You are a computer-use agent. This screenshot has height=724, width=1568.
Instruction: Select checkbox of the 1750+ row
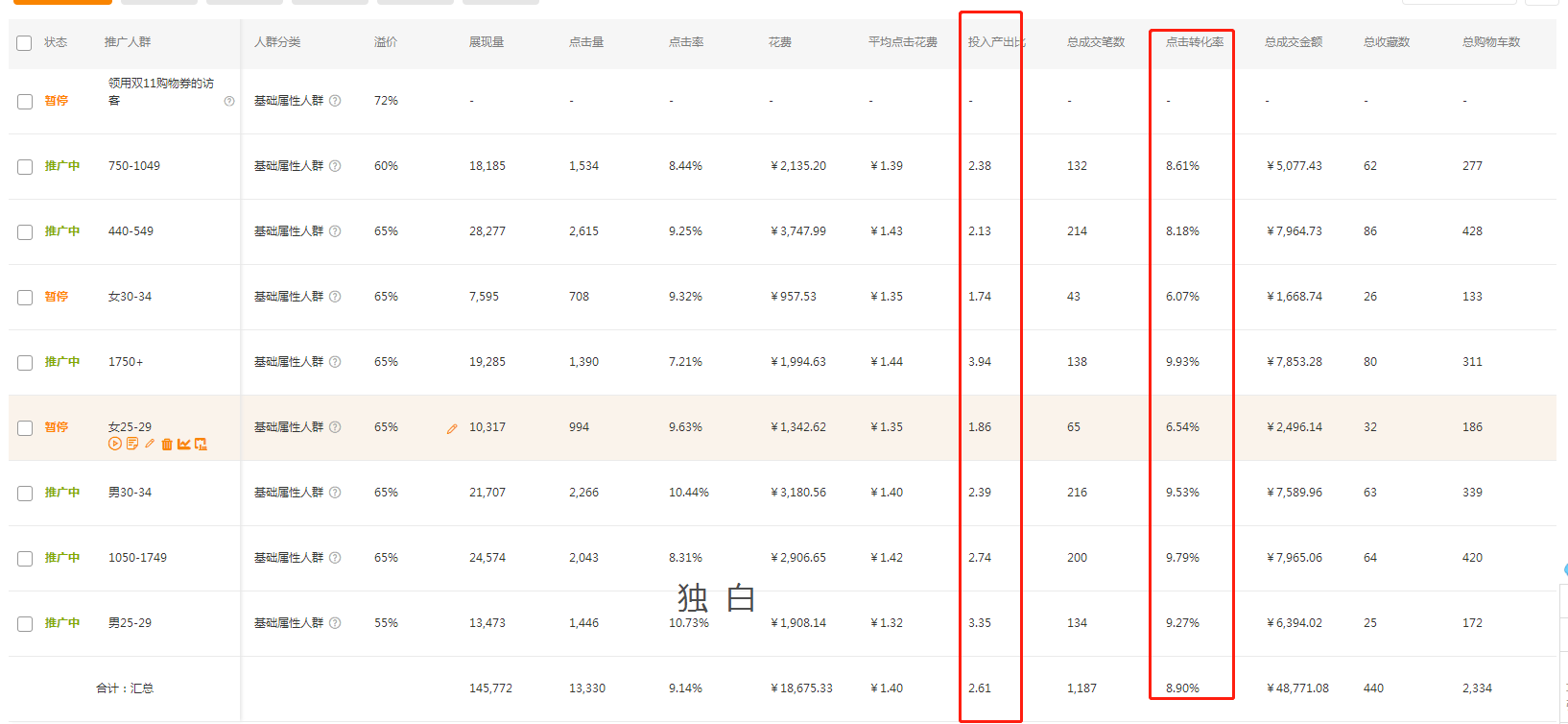click(25, 363)
